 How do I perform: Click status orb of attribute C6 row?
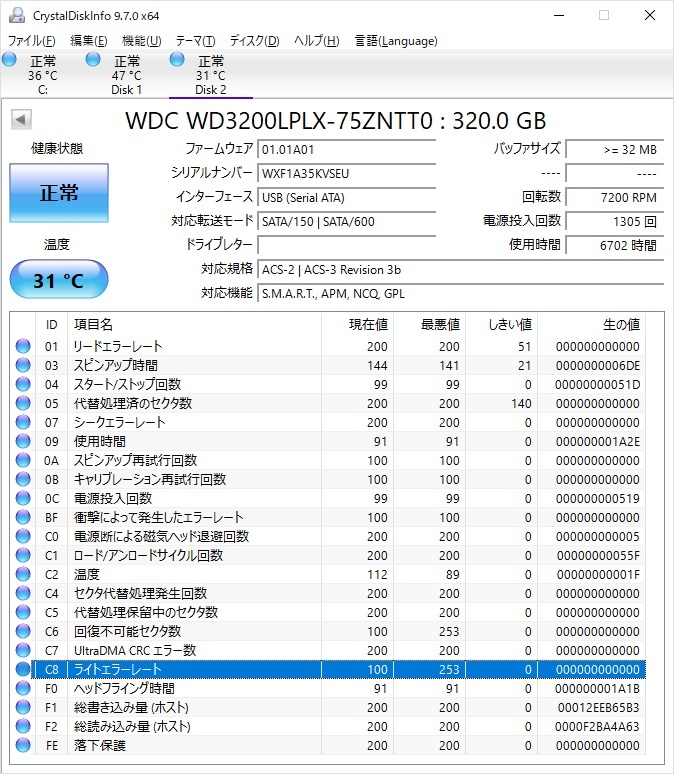pyautogui.click(x=23, y=631)
